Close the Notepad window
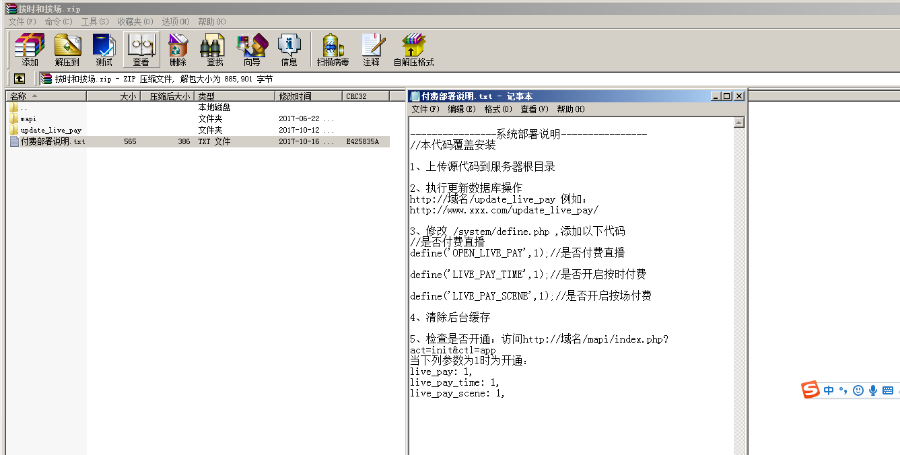This screenshot has height=455, width=900. (739, 96)
